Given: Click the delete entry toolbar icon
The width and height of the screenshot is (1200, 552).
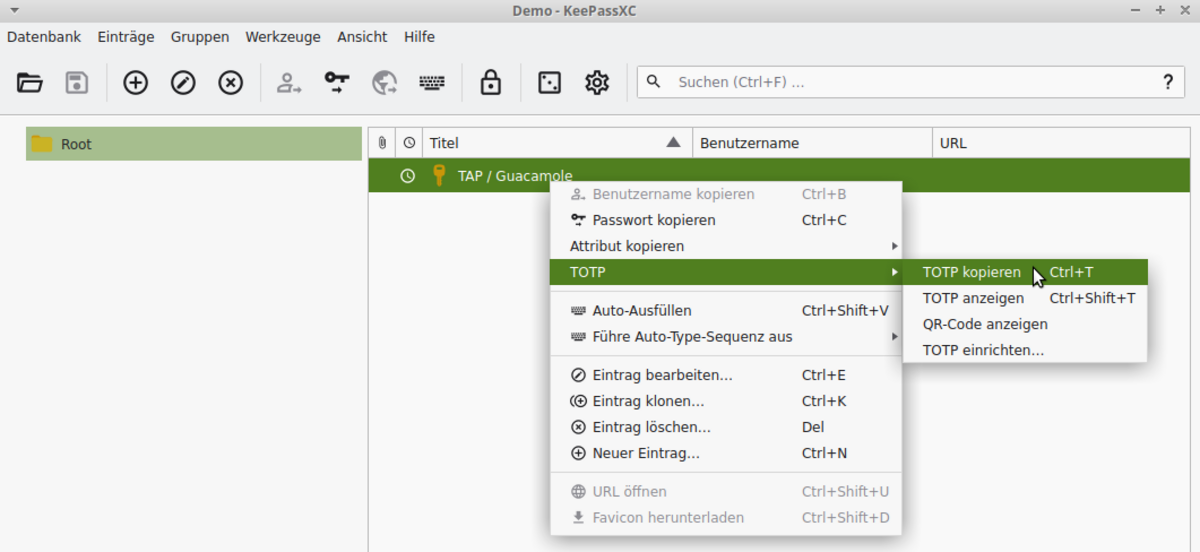Looking at the screenshot, I should pos(231,83).
